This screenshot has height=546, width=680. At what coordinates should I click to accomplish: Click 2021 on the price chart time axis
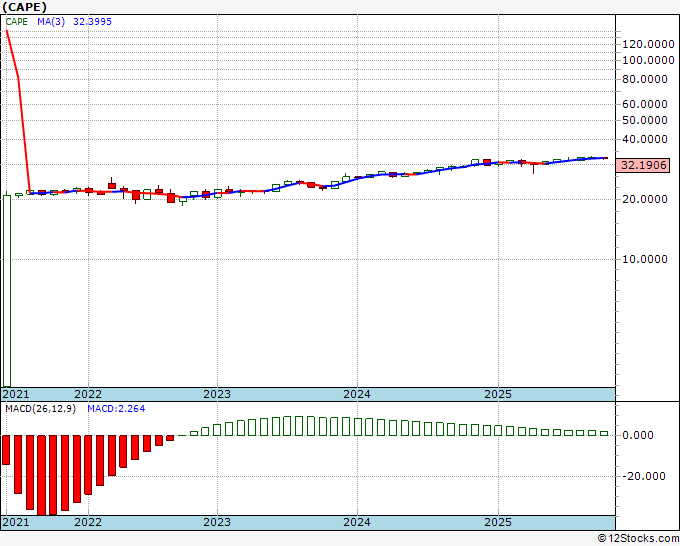[16, 394]
